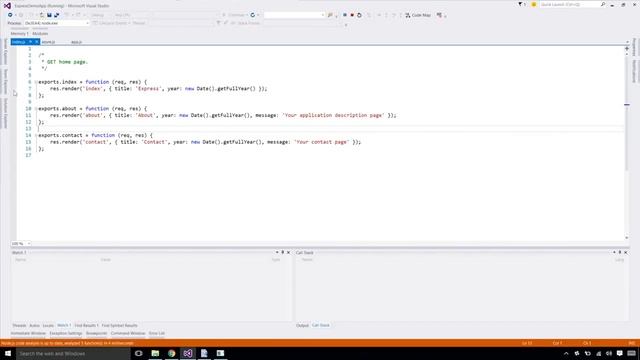Click the volume icon in system tray
640x360 pixels.
point(609,353)
